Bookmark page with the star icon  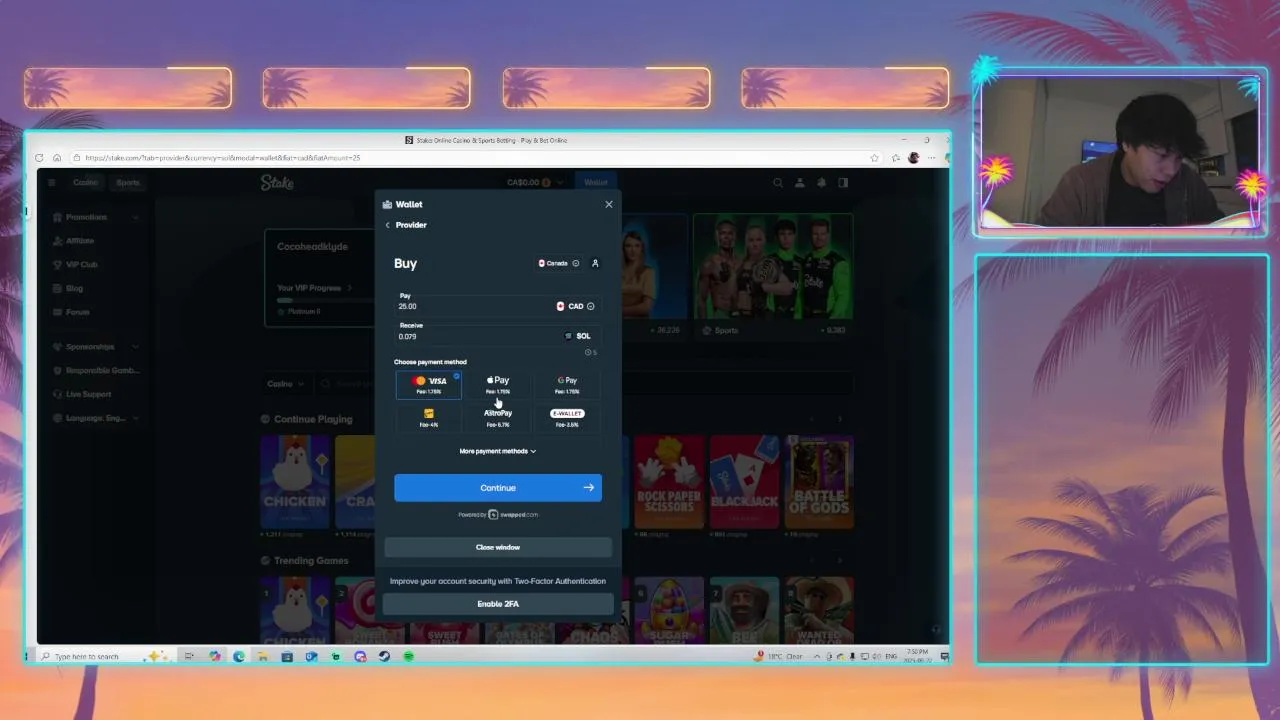pyautogui.click(x=875, y=158)
